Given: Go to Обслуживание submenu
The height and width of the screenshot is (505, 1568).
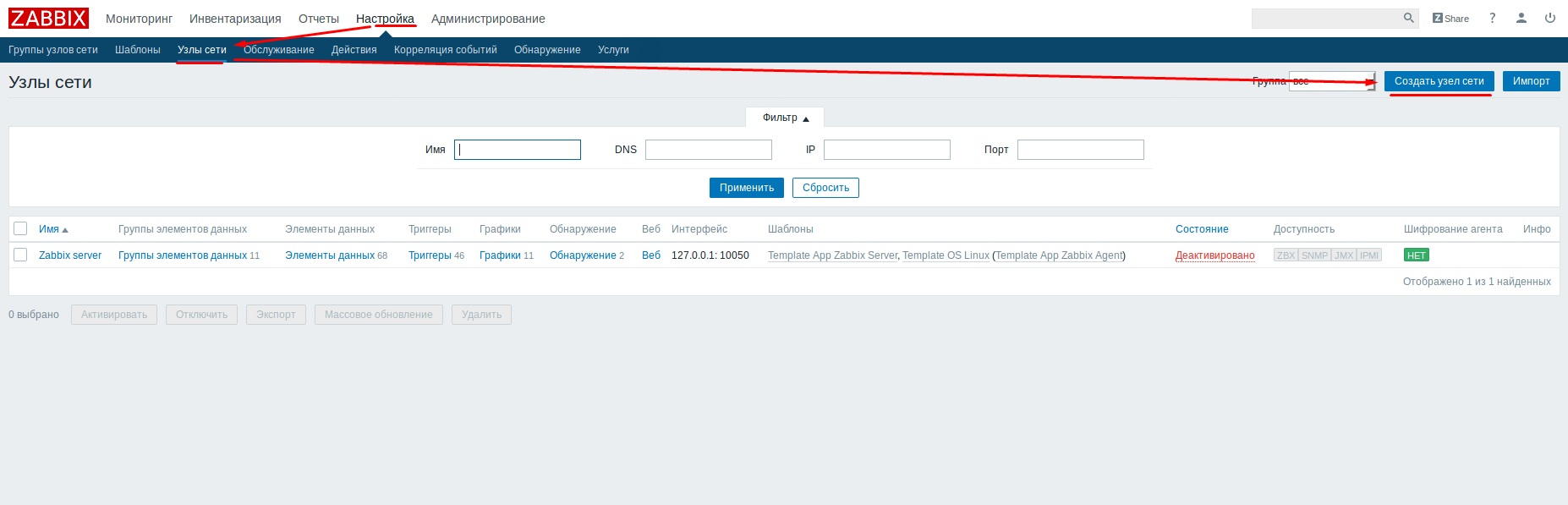Looking at the screenshot, I should [x=279, y=50].
